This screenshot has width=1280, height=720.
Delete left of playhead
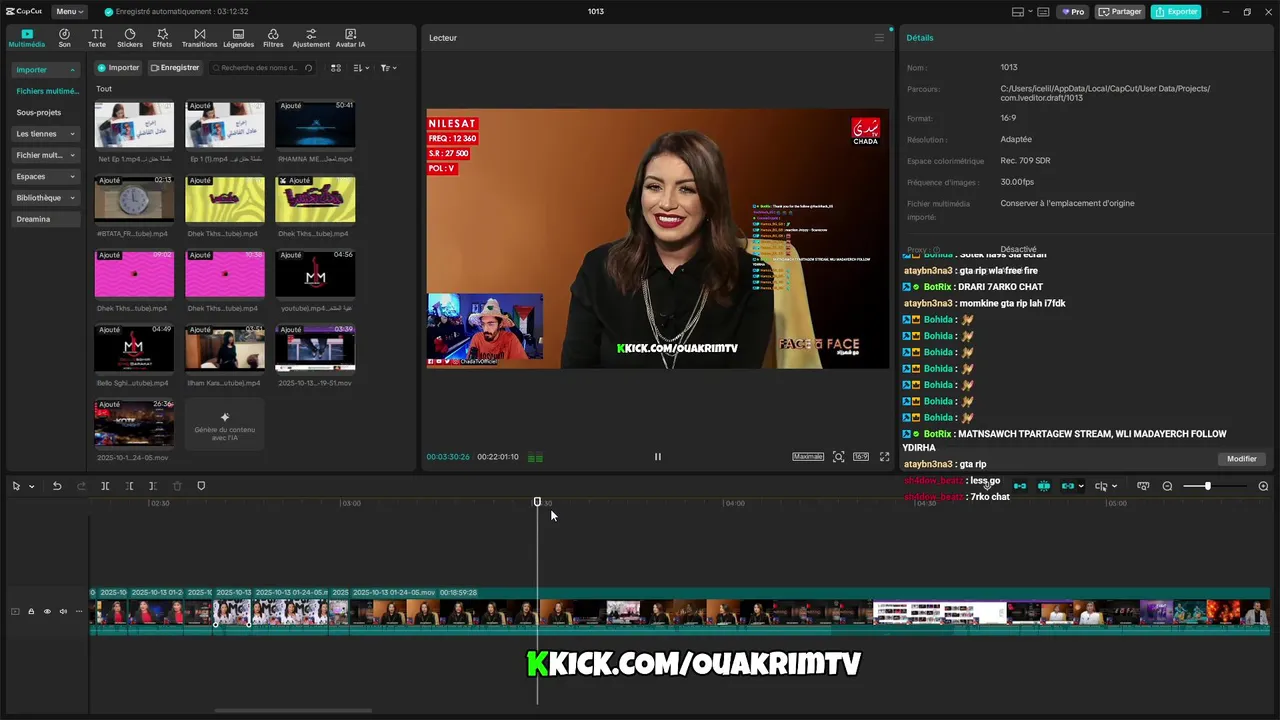129,487
